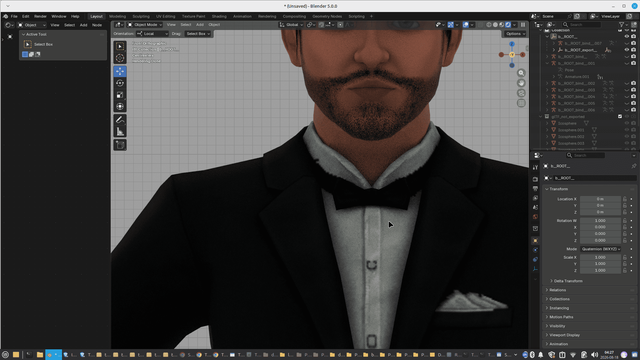Activate the Scale tool
This screenshot has height=360, width=640.
[x=120, y=95]
